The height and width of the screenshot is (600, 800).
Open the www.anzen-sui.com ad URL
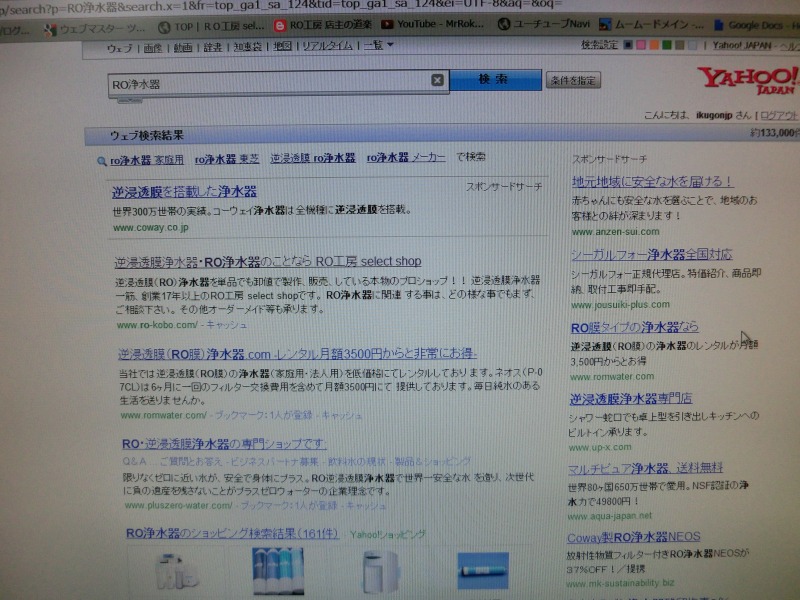(615, 232)
